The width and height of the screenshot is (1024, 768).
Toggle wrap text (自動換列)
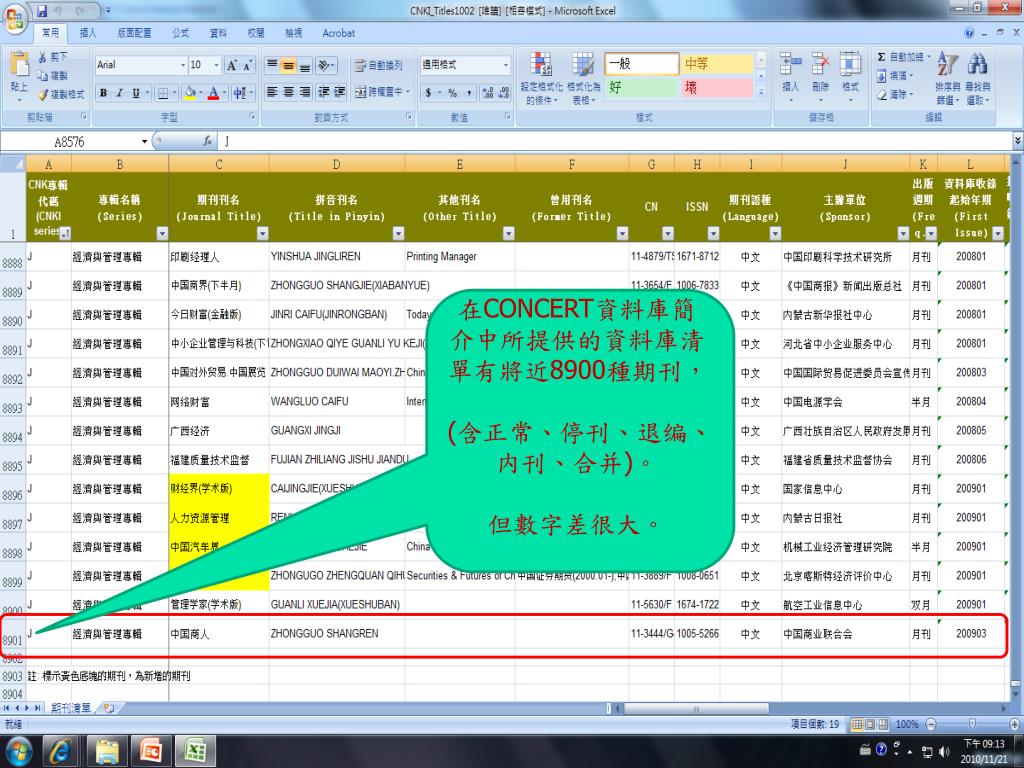point(379,65)
